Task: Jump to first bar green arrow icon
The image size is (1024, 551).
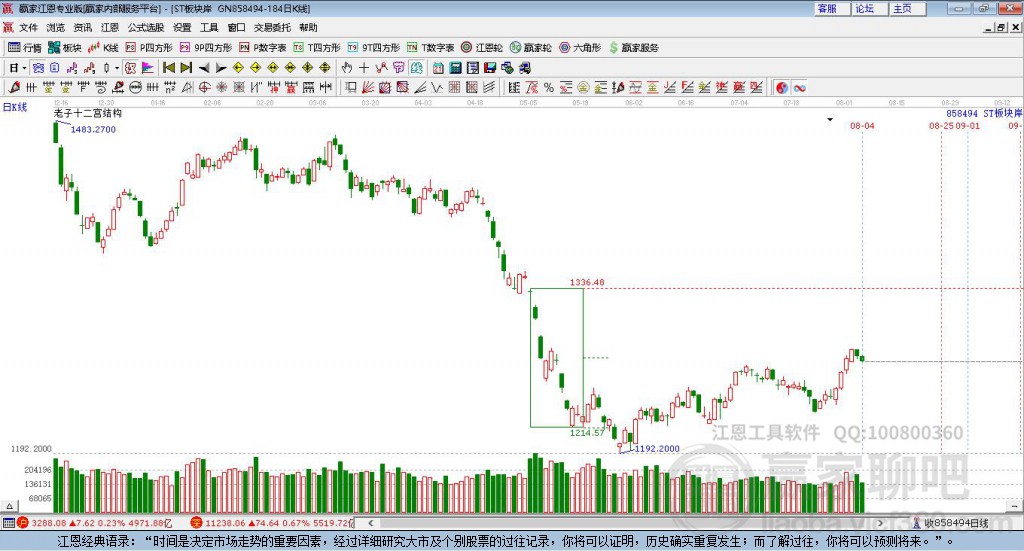Action: [168, 68]
